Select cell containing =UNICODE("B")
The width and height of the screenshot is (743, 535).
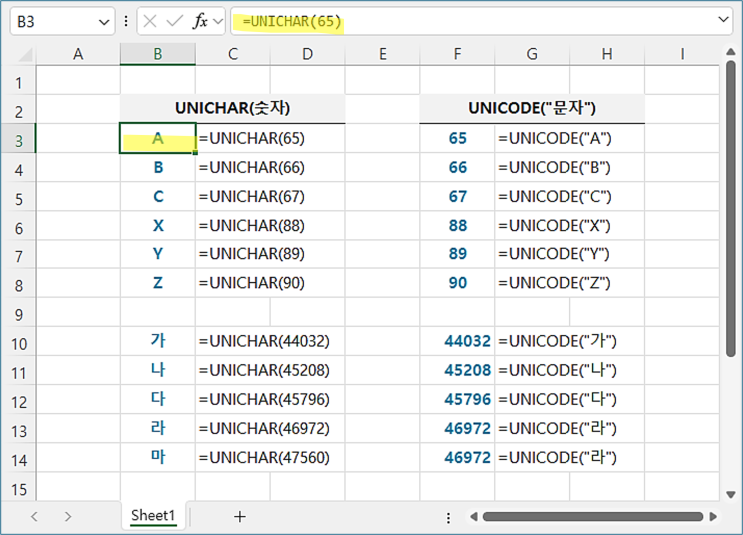point(570,167)
